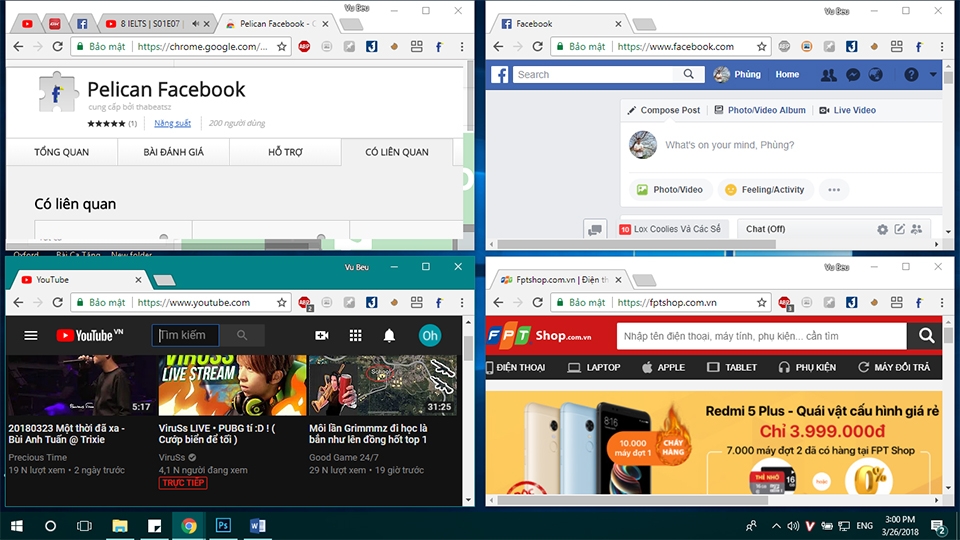960x540 pixels.
Task: Open Facebook notifications globe icon
Action: pos(876,75)
